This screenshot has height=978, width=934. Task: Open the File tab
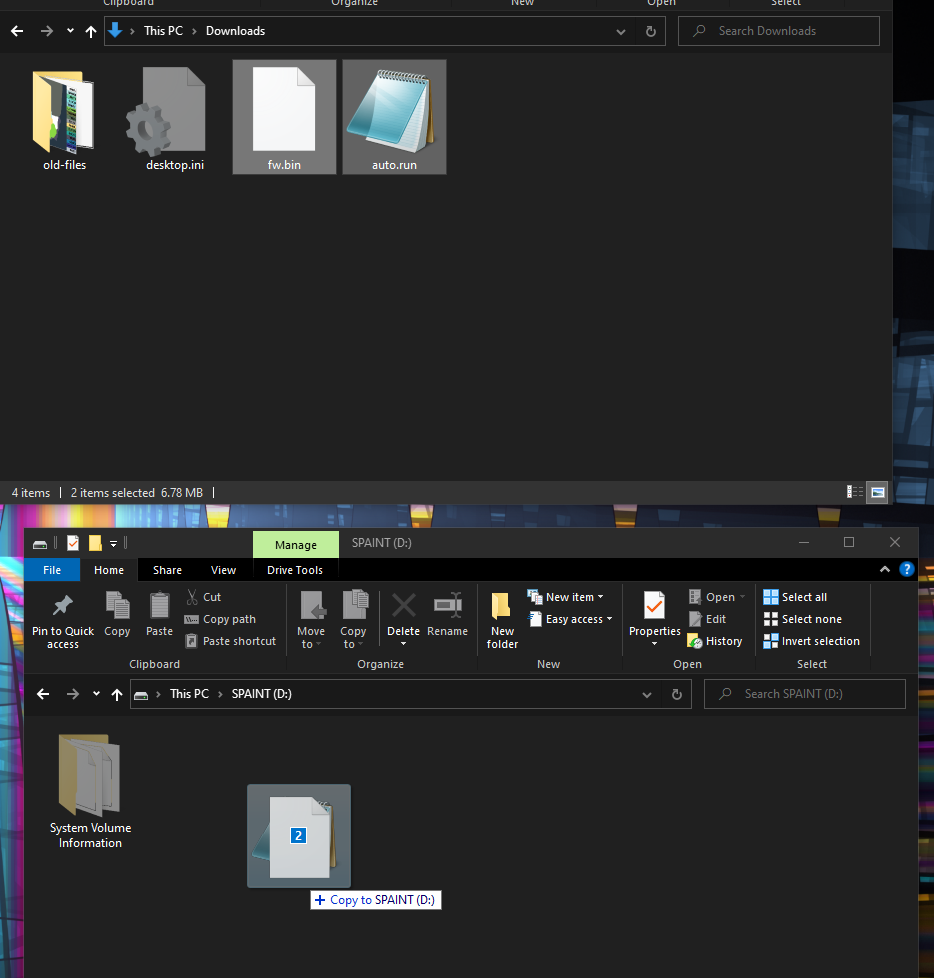52,570
